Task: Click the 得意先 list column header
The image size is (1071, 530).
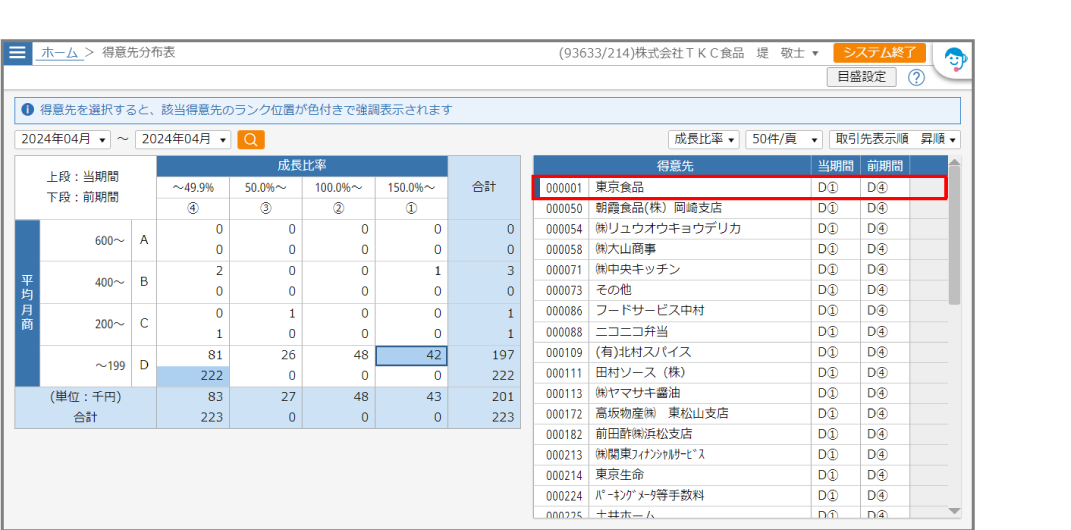Action: [673, 165]
